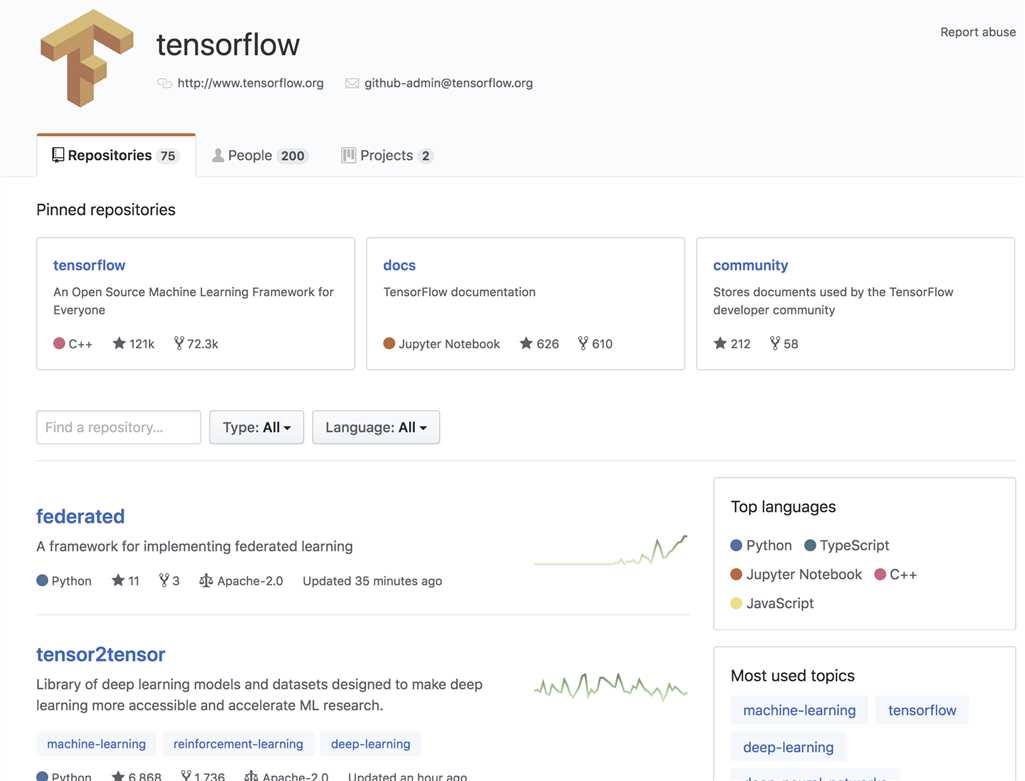The image size is (1025, 781).
Task: Open the 3 forks of federated repo
Action: point(169,580)
